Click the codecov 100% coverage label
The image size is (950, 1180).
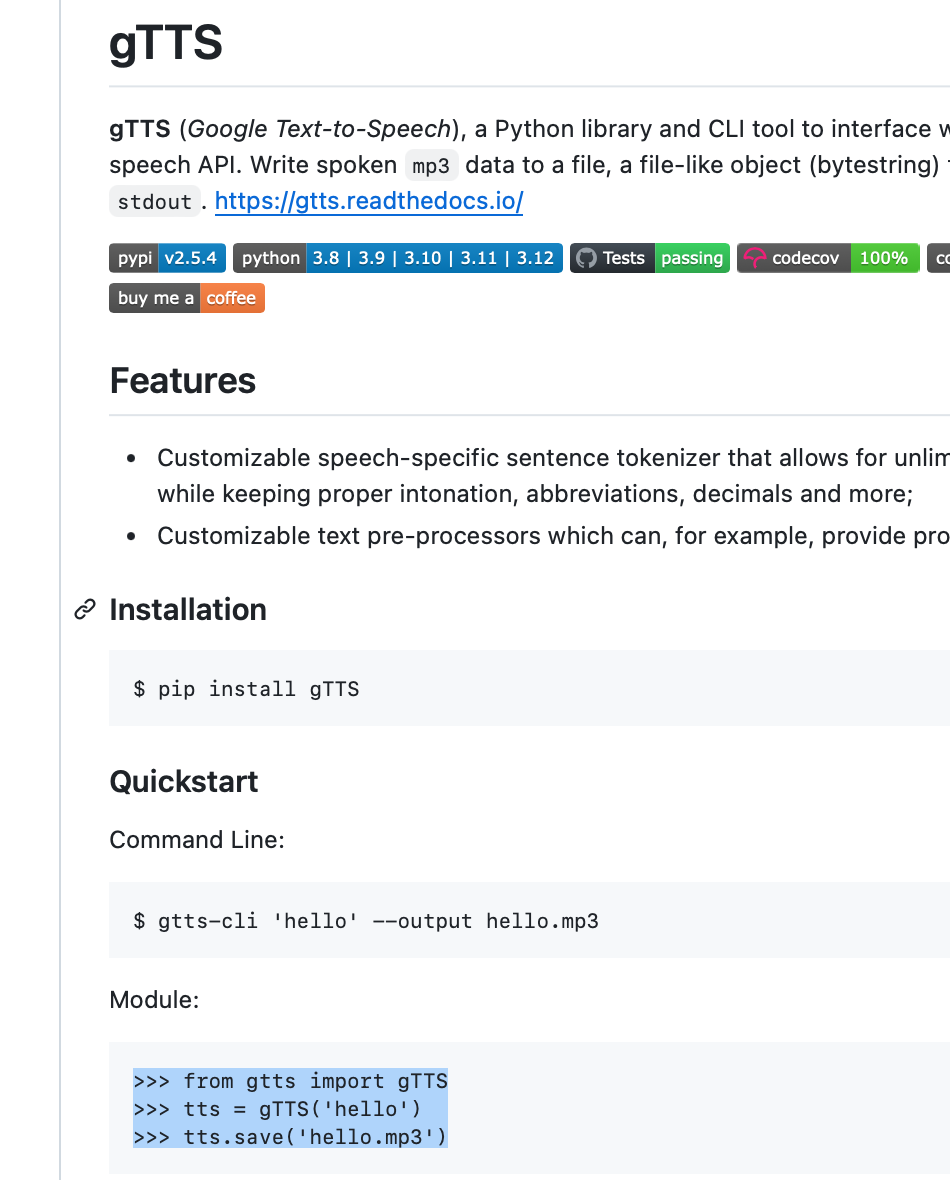(885, 258)
